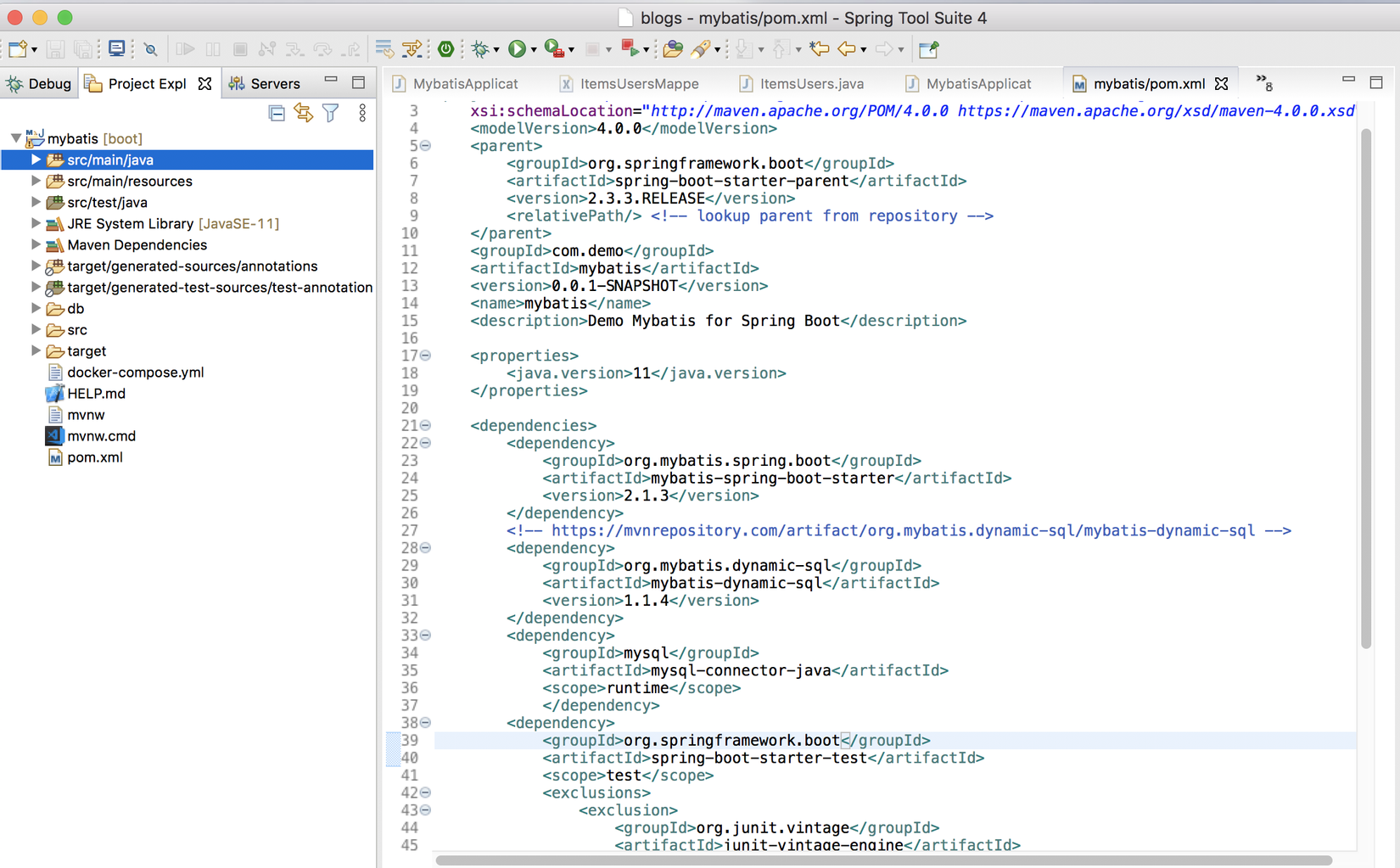
Task: Expand the src/main/resources folder
Action: click(36, 181)
